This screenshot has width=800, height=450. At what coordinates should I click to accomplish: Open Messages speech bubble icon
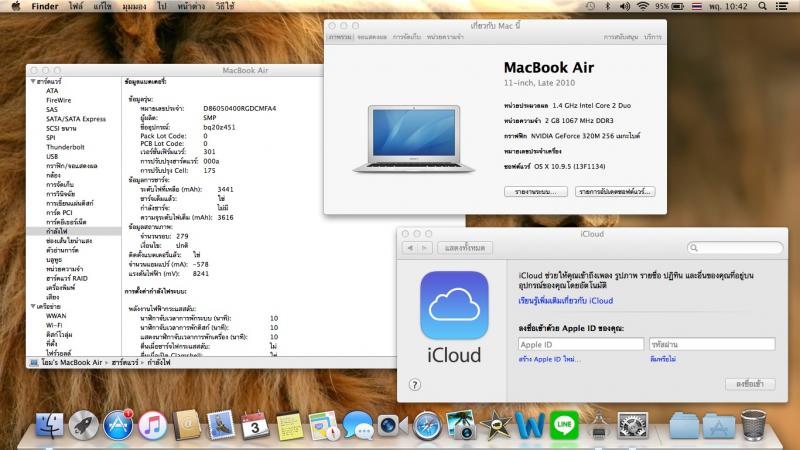click(x=358, y=426)
